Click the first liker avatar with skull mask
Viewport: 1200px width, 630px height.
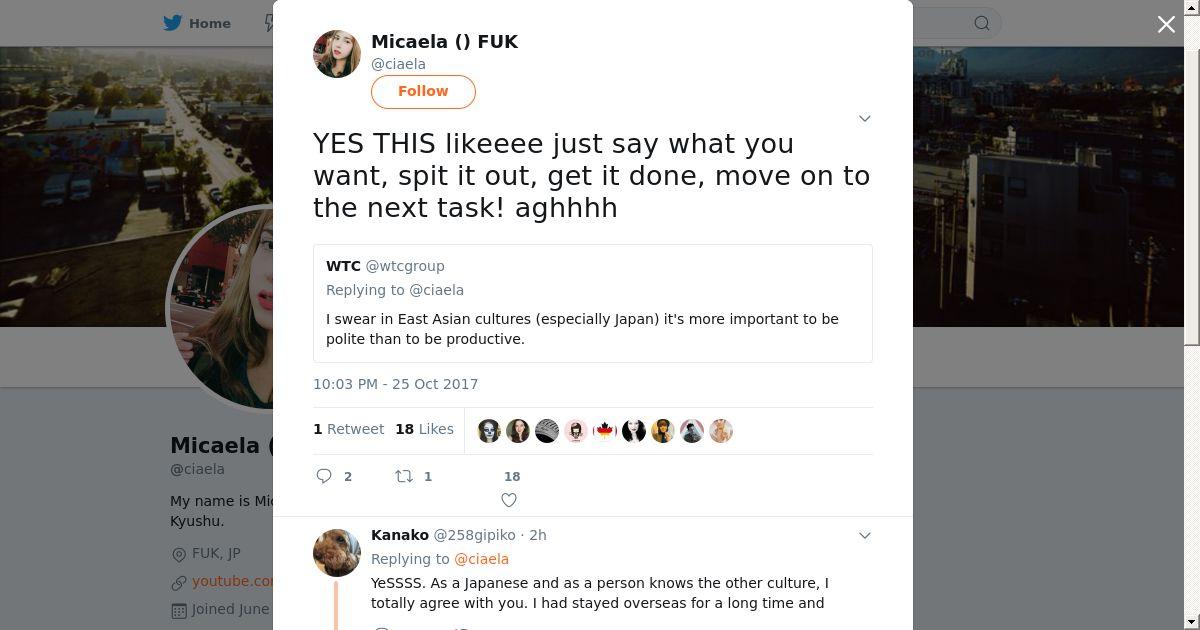pyautogui.click(x=489, y=431)
